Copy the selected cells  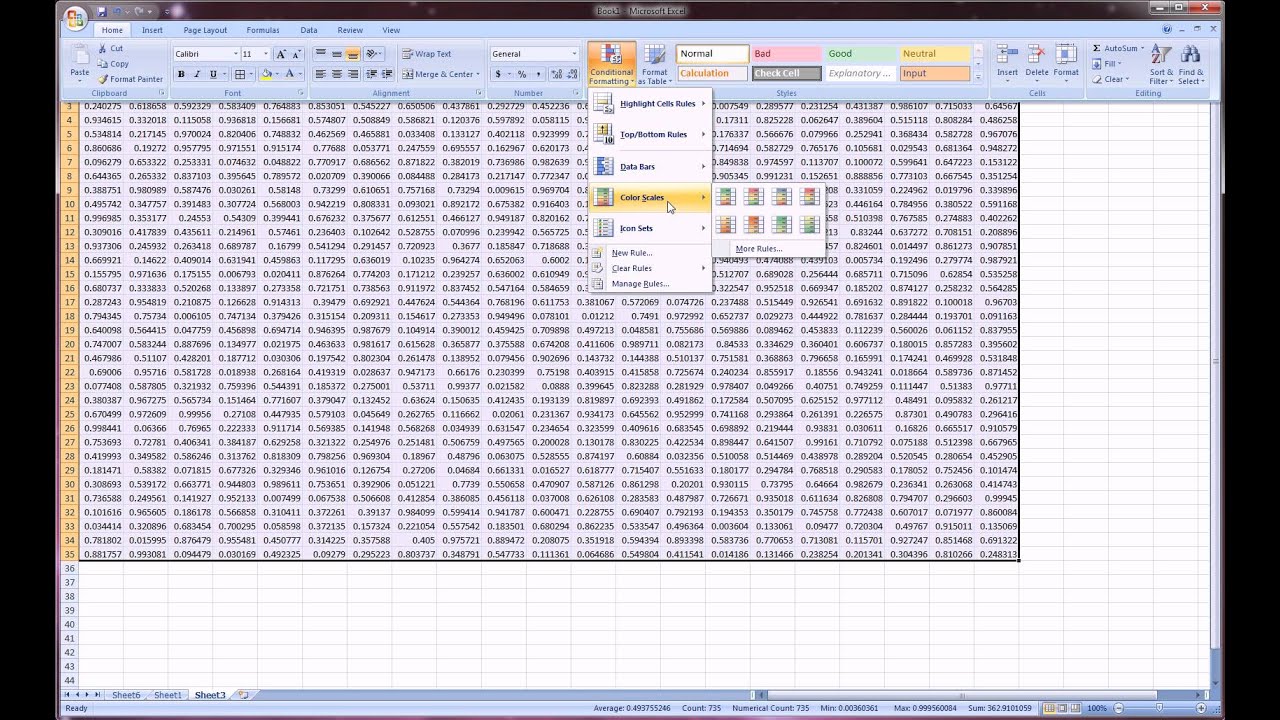point(112,64)
